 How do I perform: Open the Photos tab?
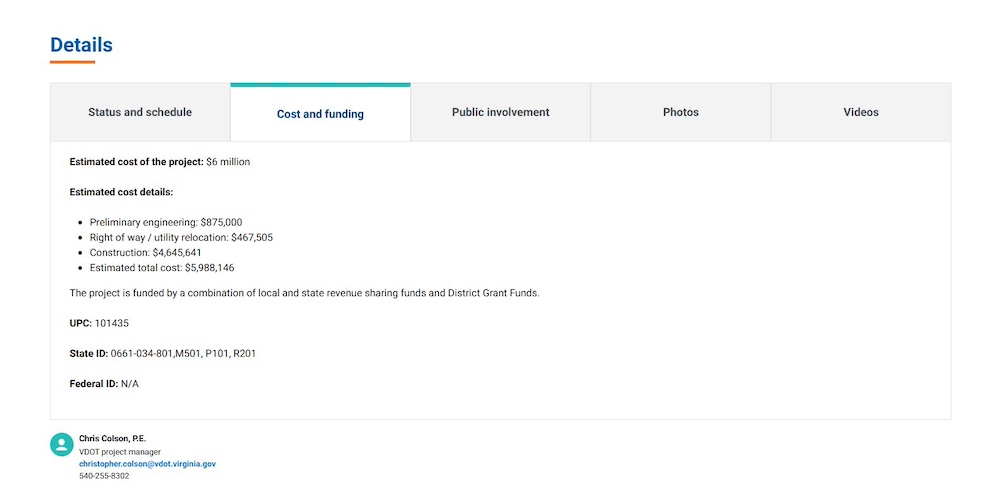(680, 112)
